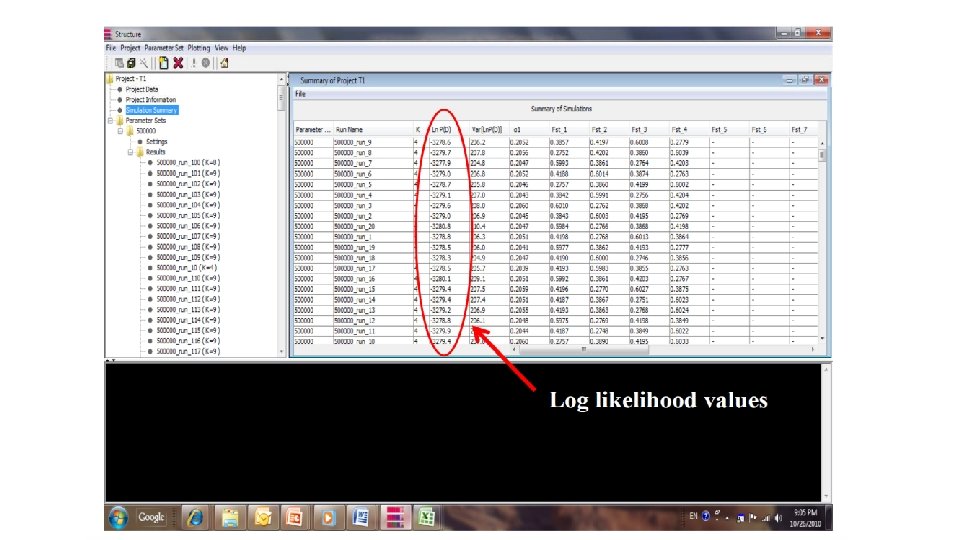
Task: Click the house-shaped home toolbar icon
Action: (224, 63)
